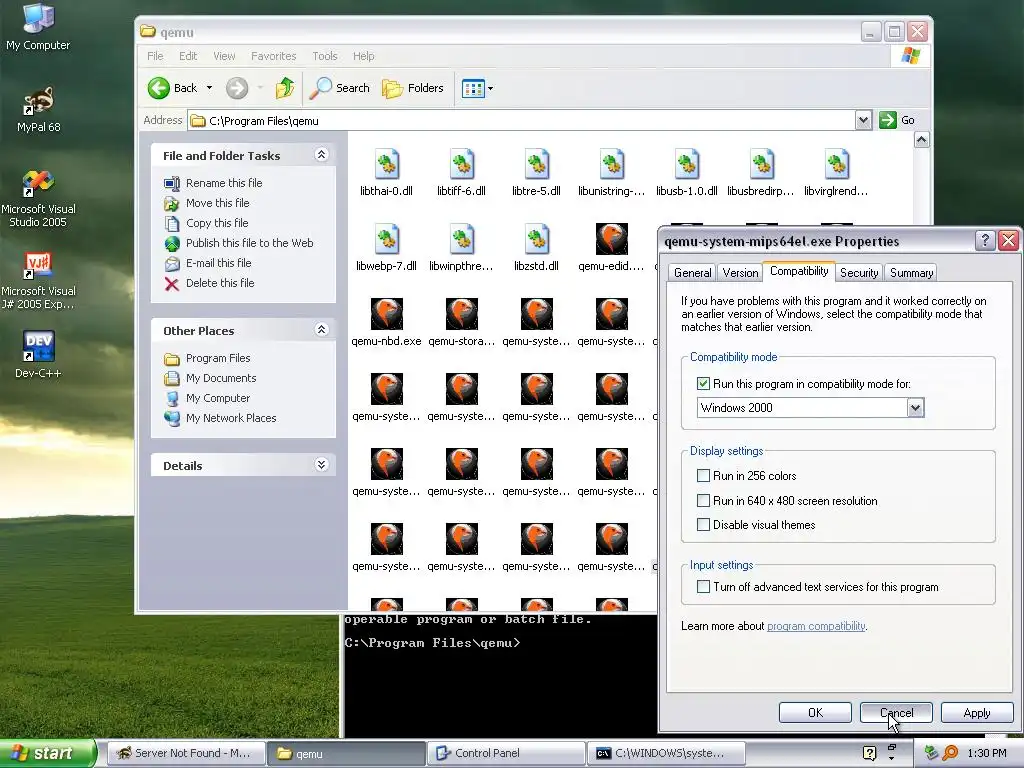Select the libvirglrend... dll icon
The width and height of the screenshot is (1024, 768).
837,164
